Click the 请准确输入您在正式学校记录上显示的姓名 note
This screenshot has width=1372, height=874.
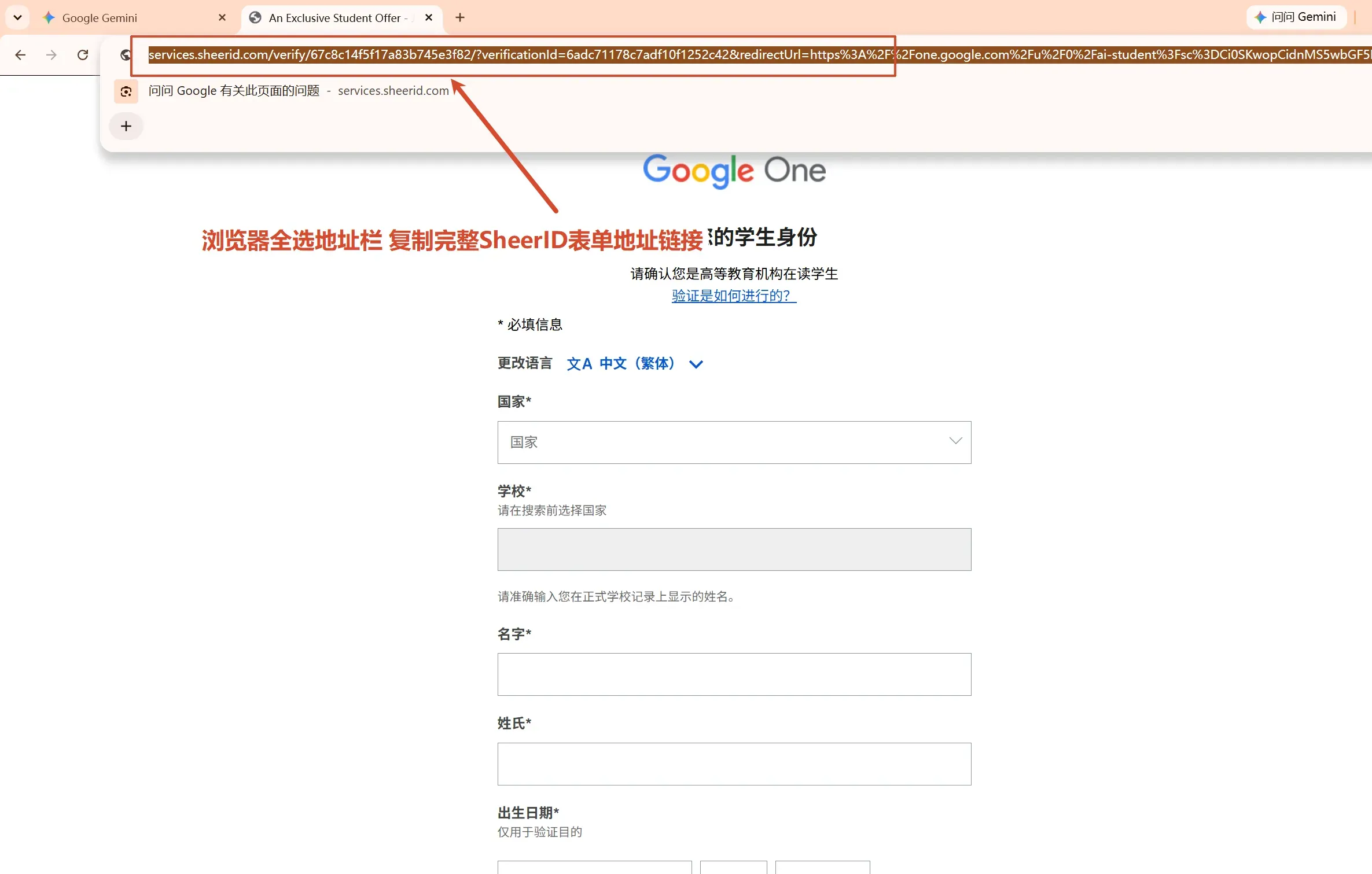click(x=619, y=596)
